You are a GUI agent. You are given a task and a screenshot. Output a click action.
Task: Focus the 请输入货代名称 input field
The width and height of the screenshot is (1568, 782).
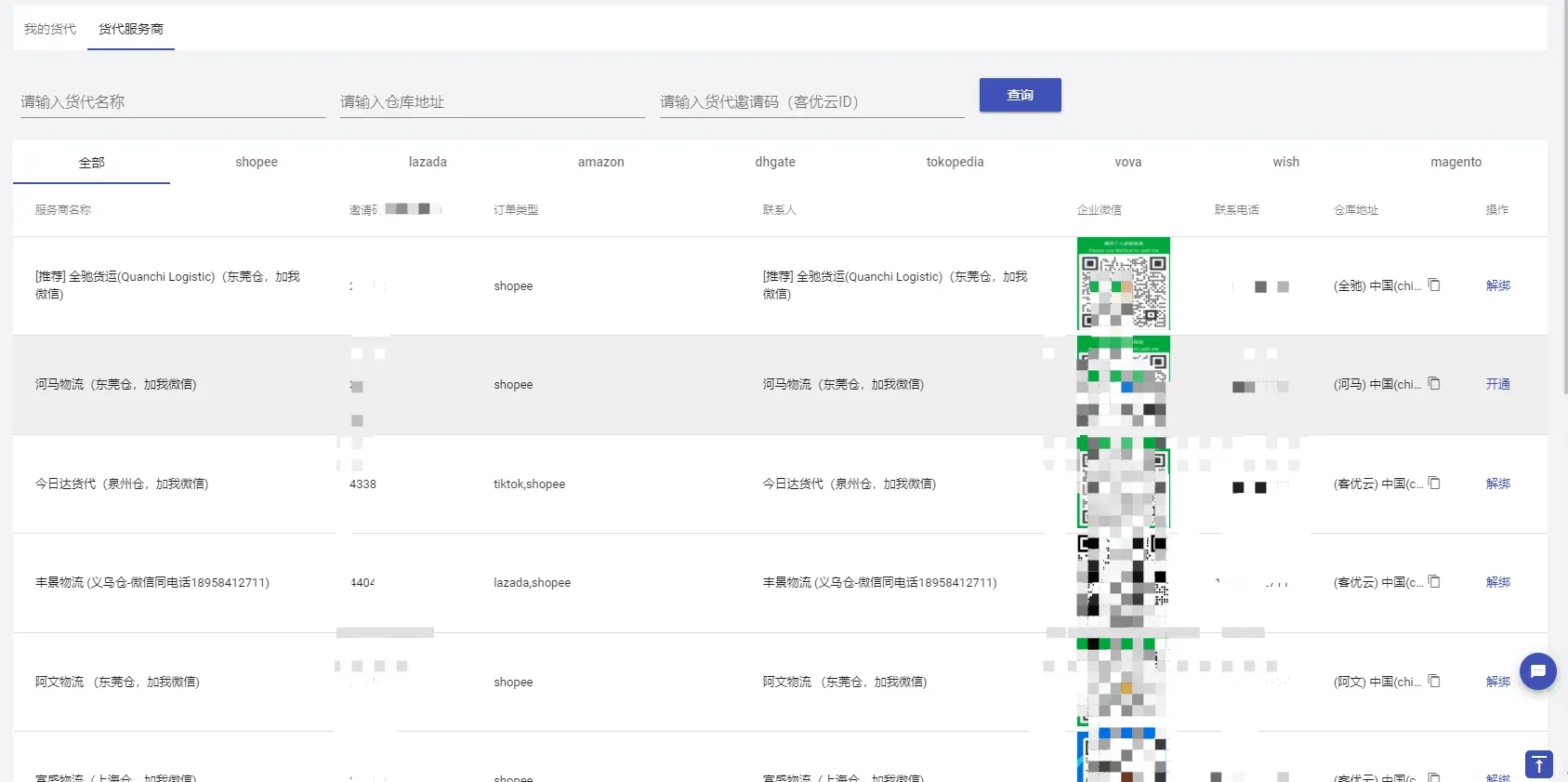tap(173, 101)
